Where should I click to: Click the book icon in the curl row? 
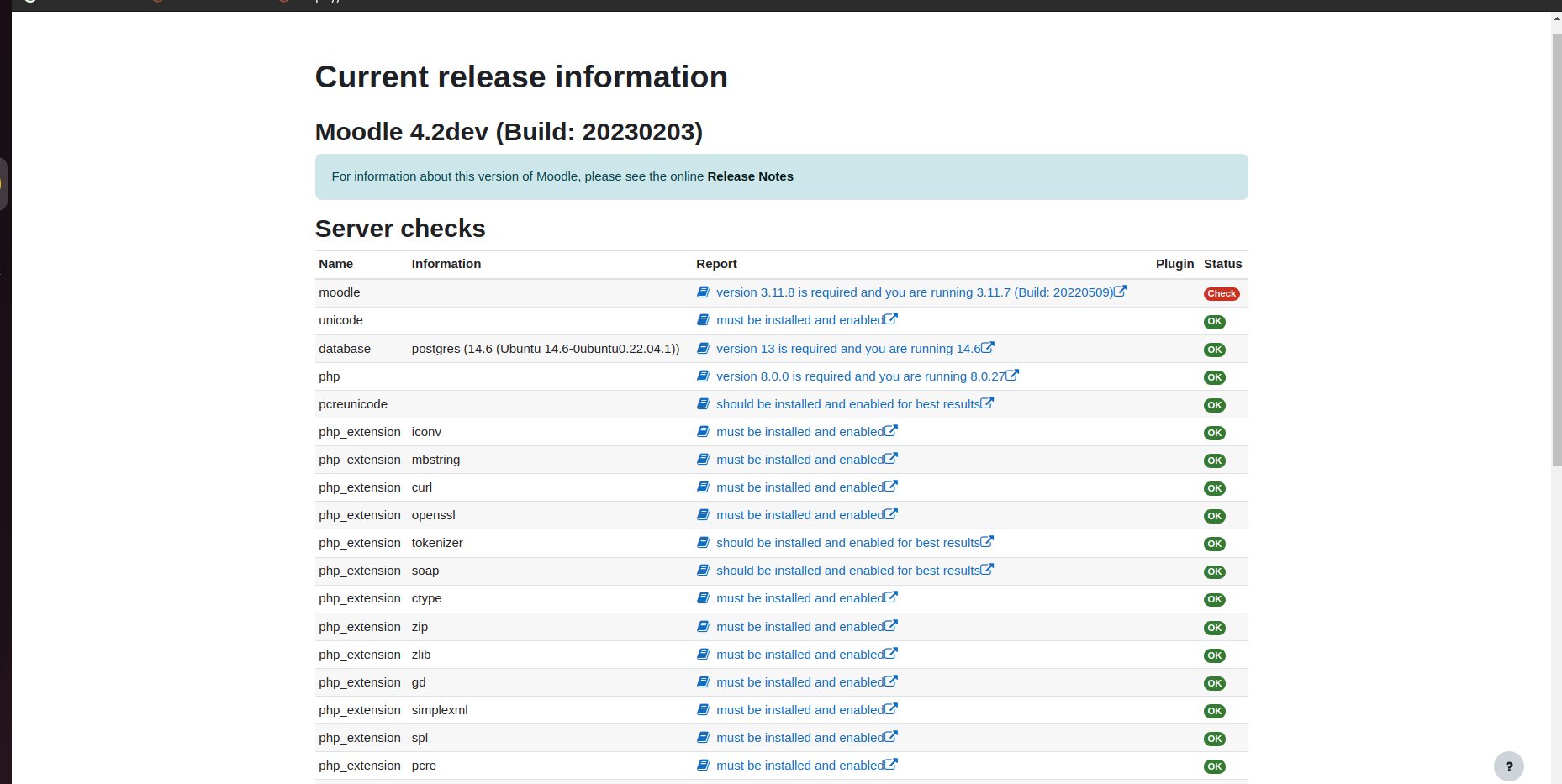[703, 487]
